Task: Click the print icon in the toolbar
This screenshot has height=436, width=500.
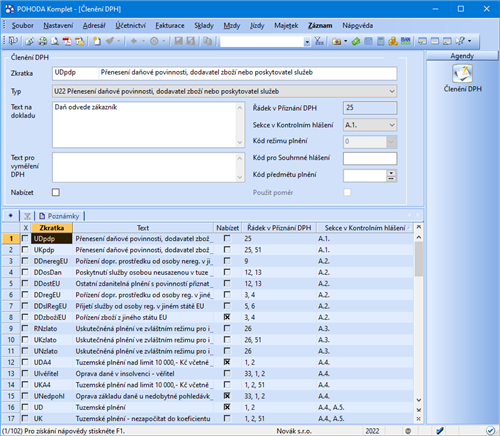Action: click(x=43, y=41)
